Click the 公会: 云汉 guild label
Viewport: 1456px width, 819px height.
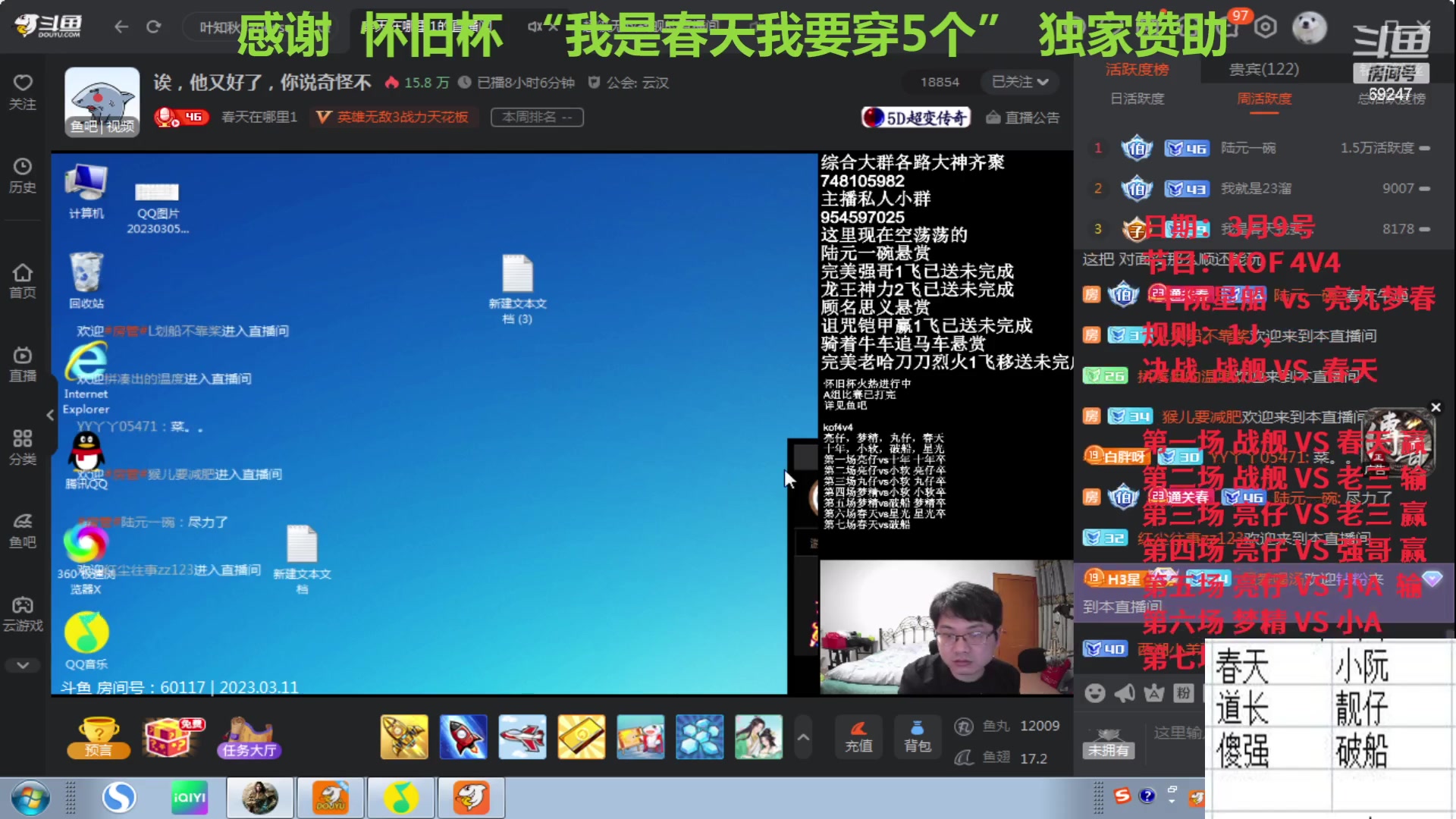[629, 83]
